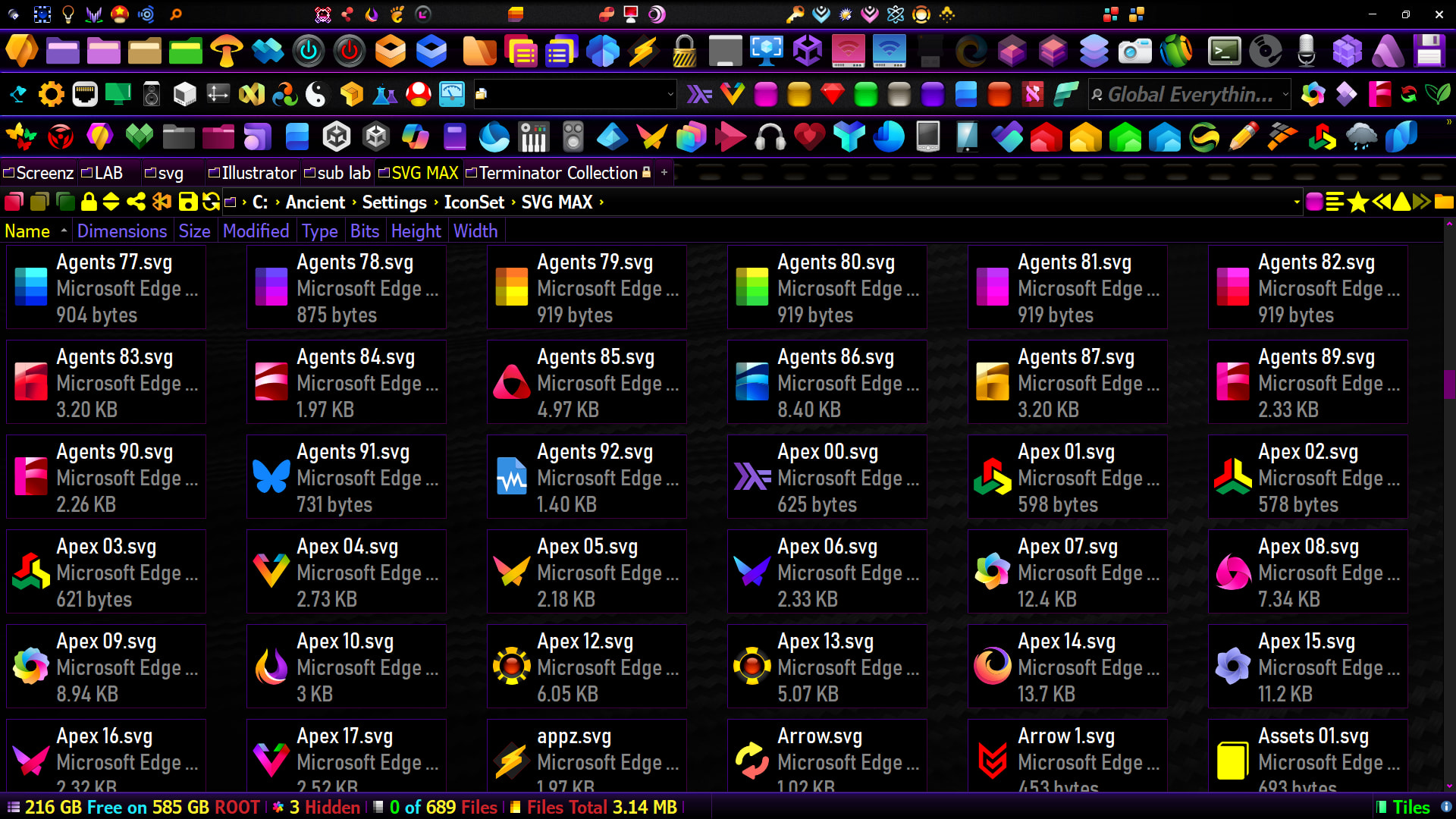Click the yellow pencil edit icon
The width and height of the screenshot is (1456, 819).
(1244, 137)
